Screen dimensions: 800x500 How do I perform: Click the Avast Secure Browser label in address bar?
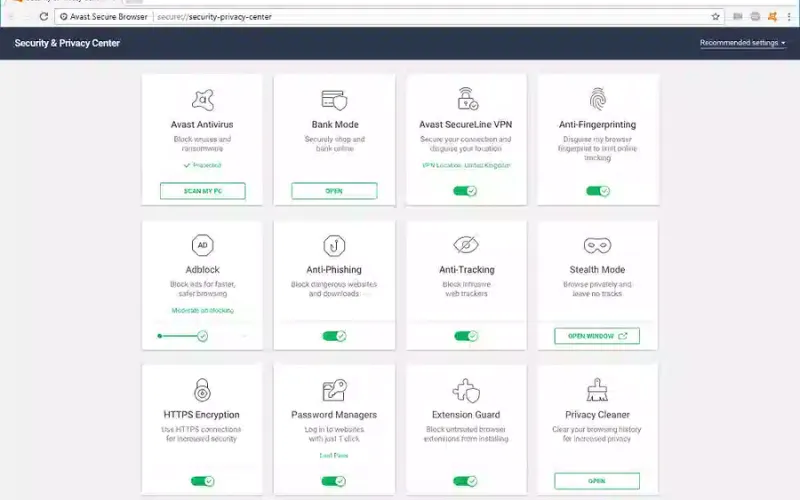108,16
